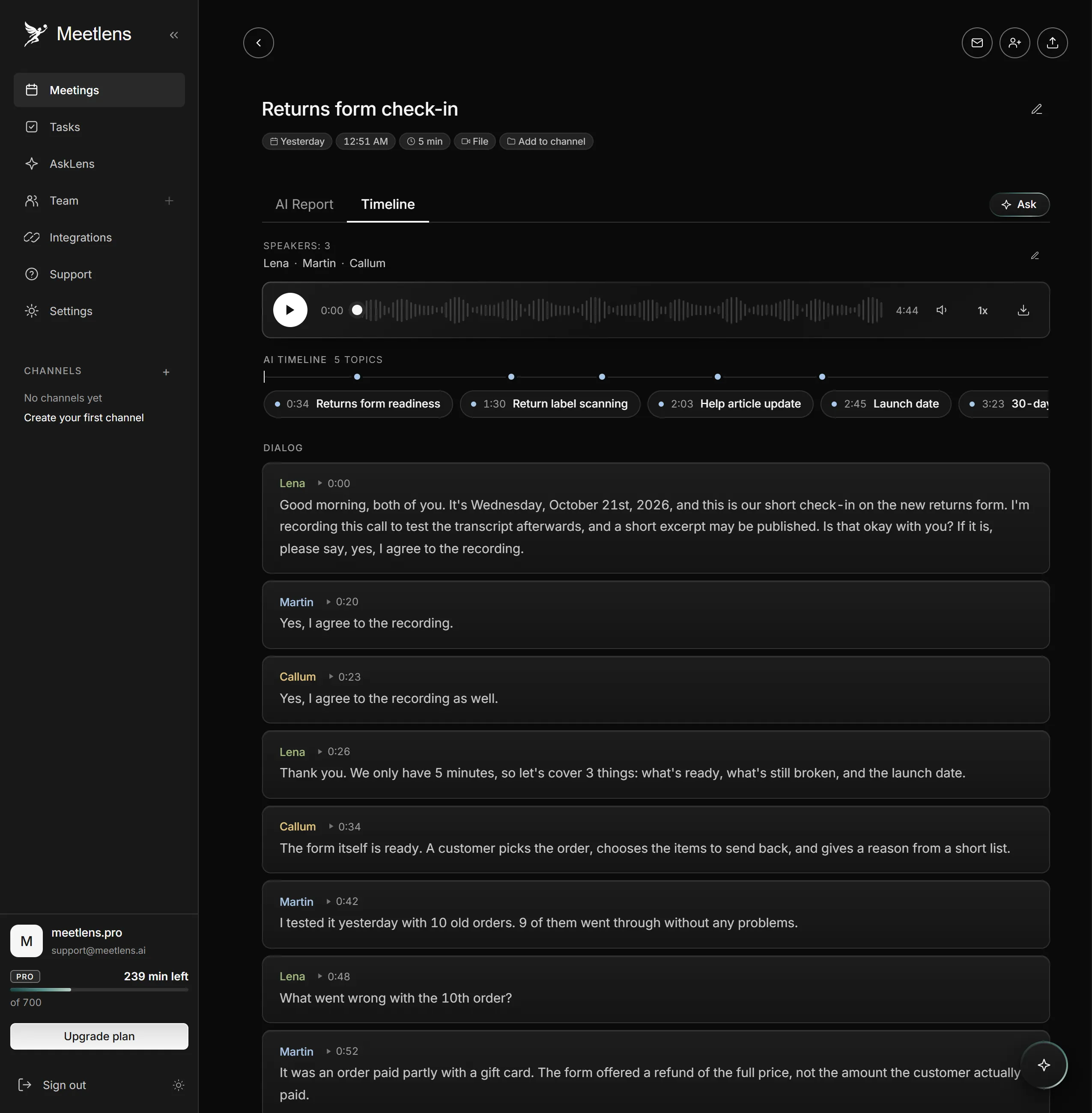Click the audio waveform seek handle
The width and height of the screenshot is (1092, 1113).
[x=357, y=309]
